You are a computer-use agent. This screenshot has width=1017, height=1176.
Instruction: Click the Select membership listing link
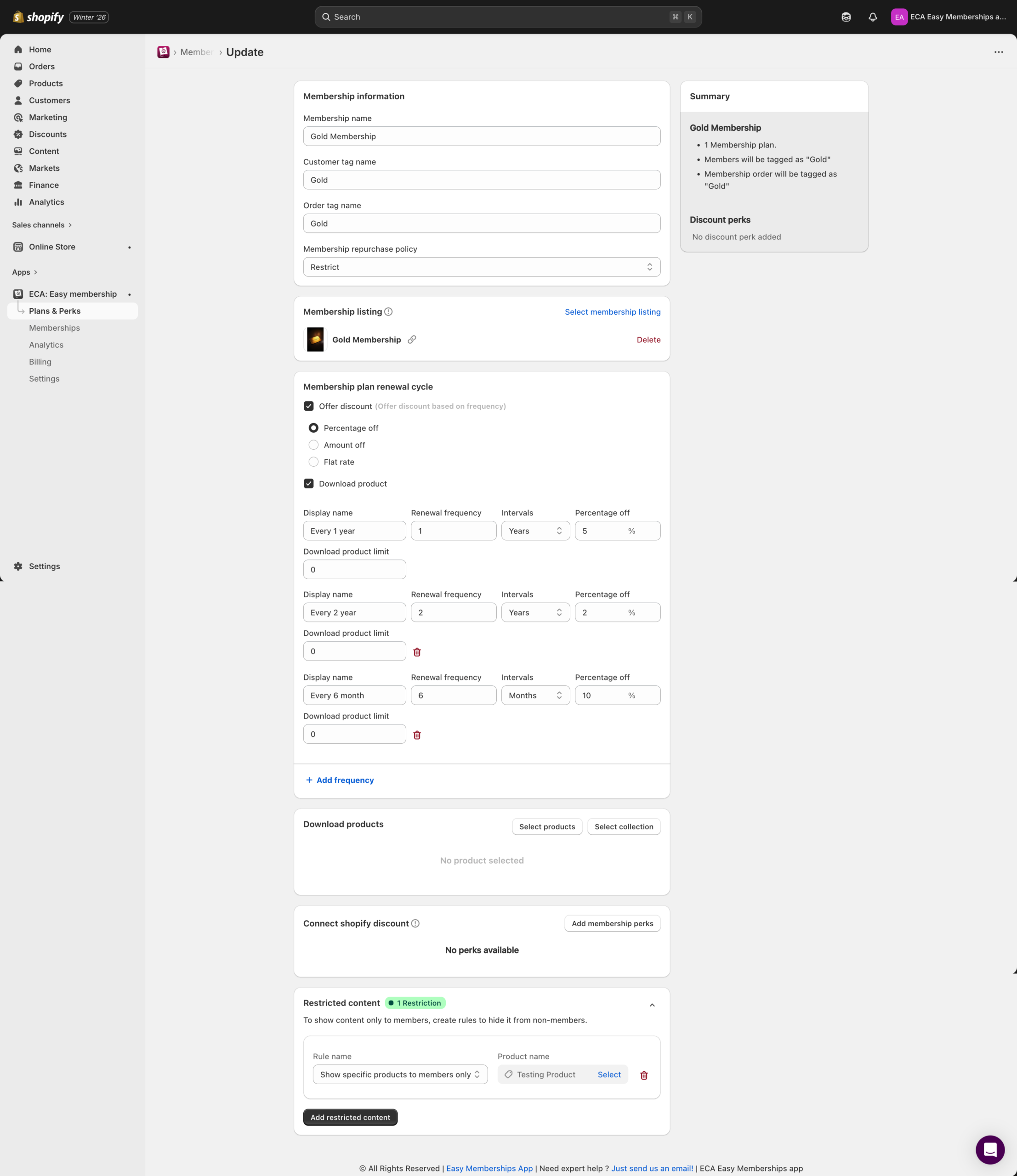612,311
